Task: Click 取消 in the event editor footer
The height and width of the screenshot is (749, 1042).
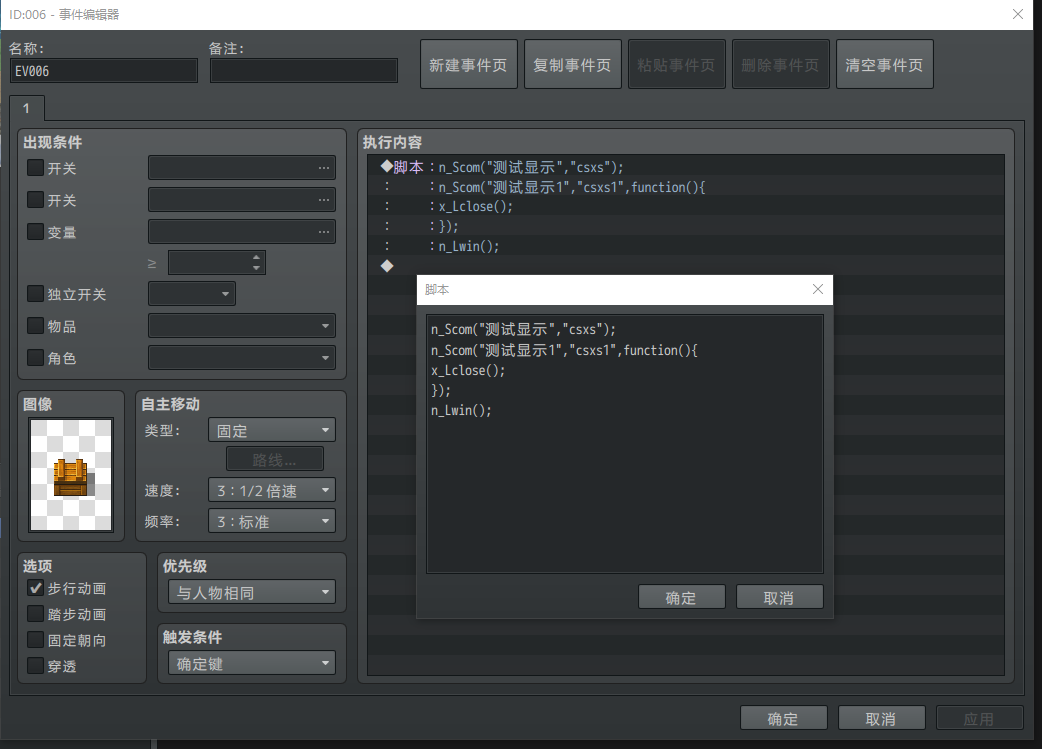Action: coord(881,718)
